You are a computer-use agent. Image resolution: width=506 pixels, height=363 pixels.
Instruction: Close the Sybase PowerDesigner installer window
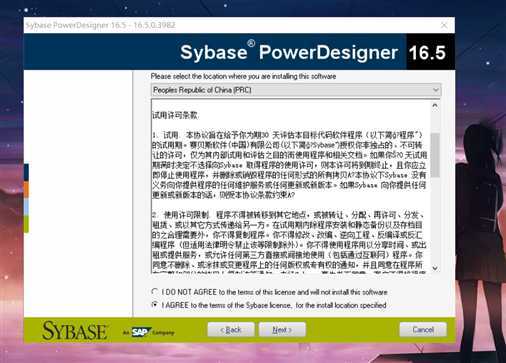pyautogui.click(x=444, y=25)
